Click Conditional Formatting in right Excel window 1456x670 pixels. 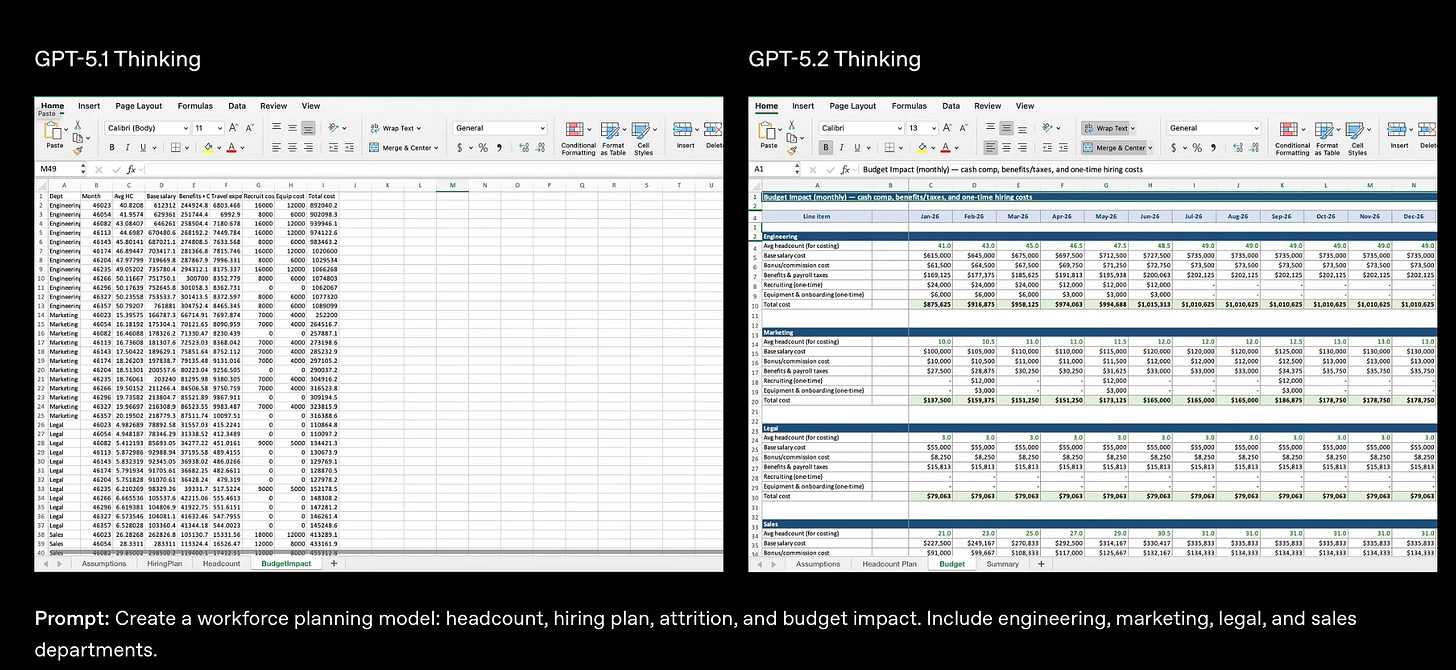[1292, 138]
